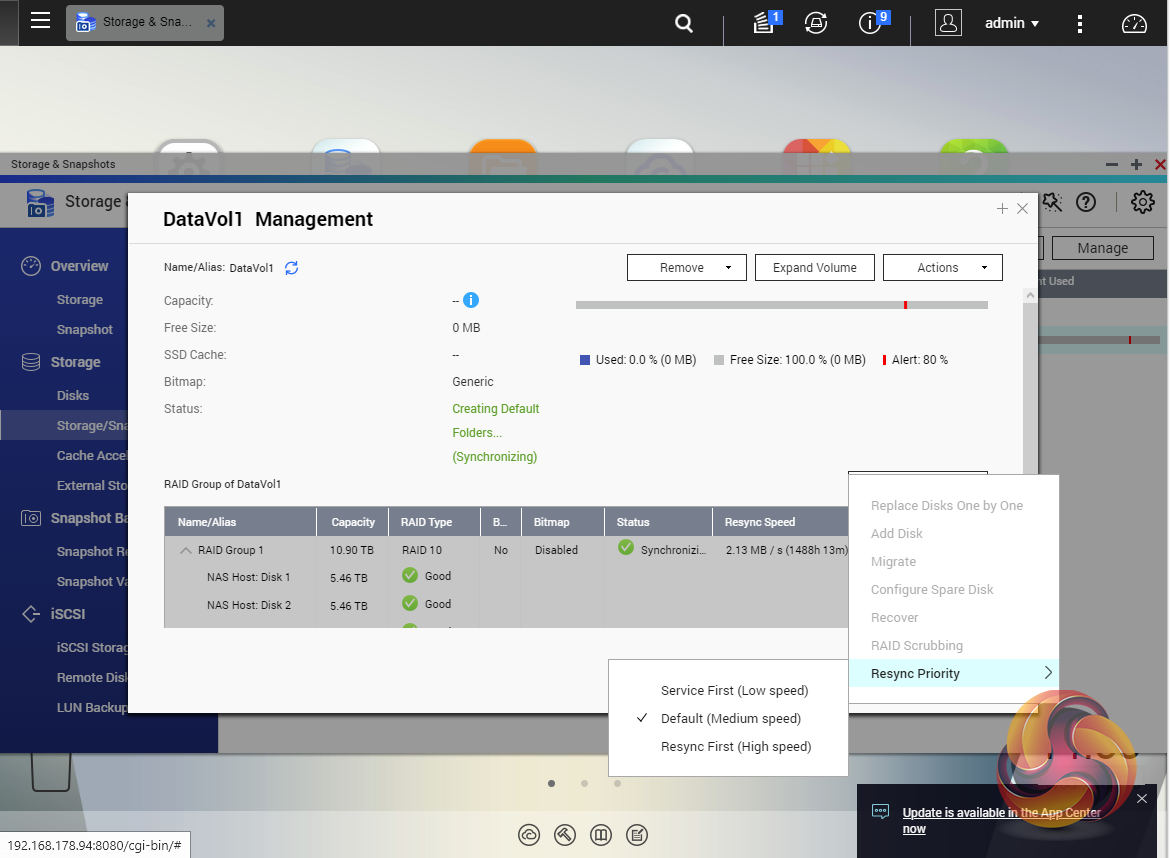Open the Remove dropdown
This screenshot has width=1170, height=858.
click(x=686, y=268)
